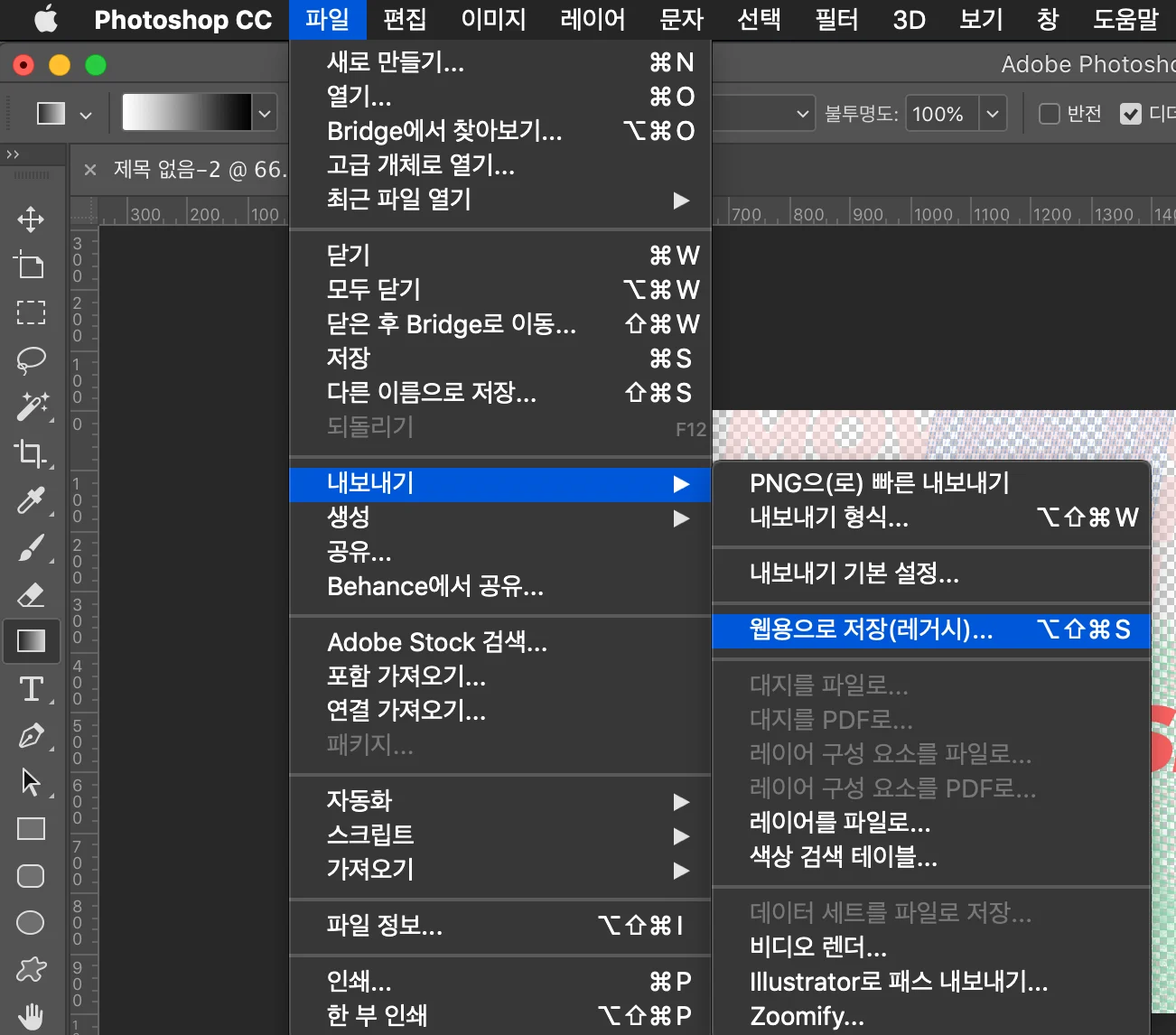
Task: Choose PNG으(로) 빠른 내보내기
Action: tap(931, 483)
